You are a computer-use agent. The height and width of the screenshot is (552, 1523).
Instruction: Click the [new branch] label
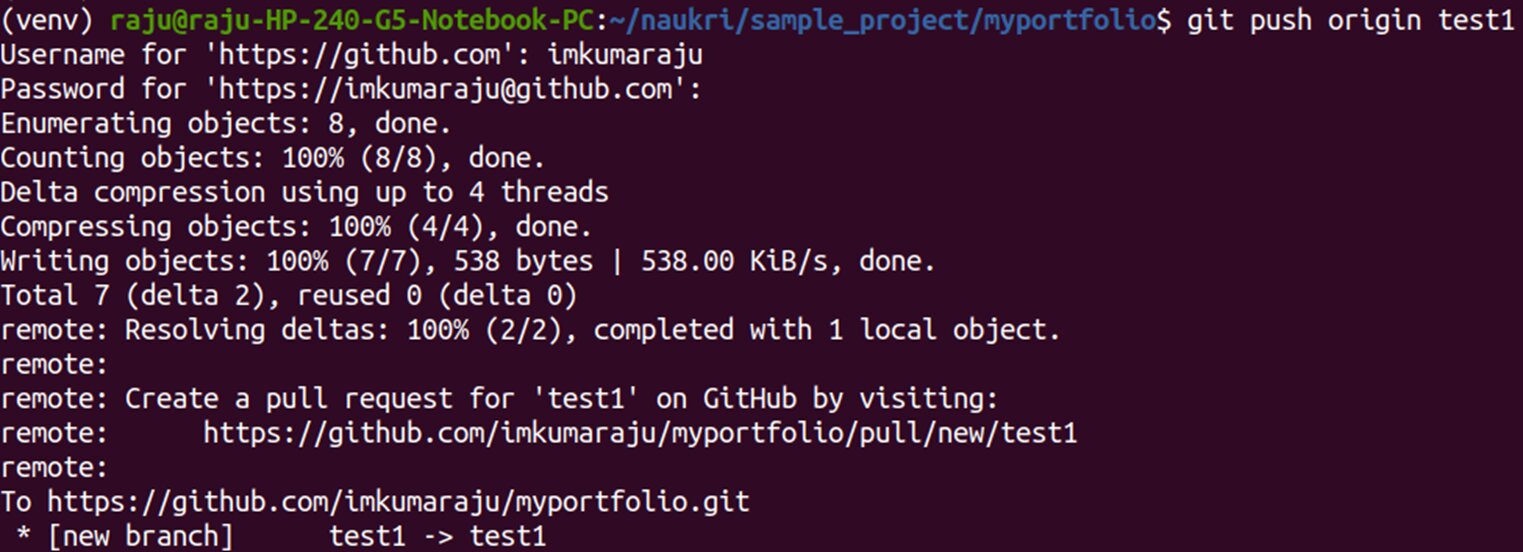(x=140, y=536)
